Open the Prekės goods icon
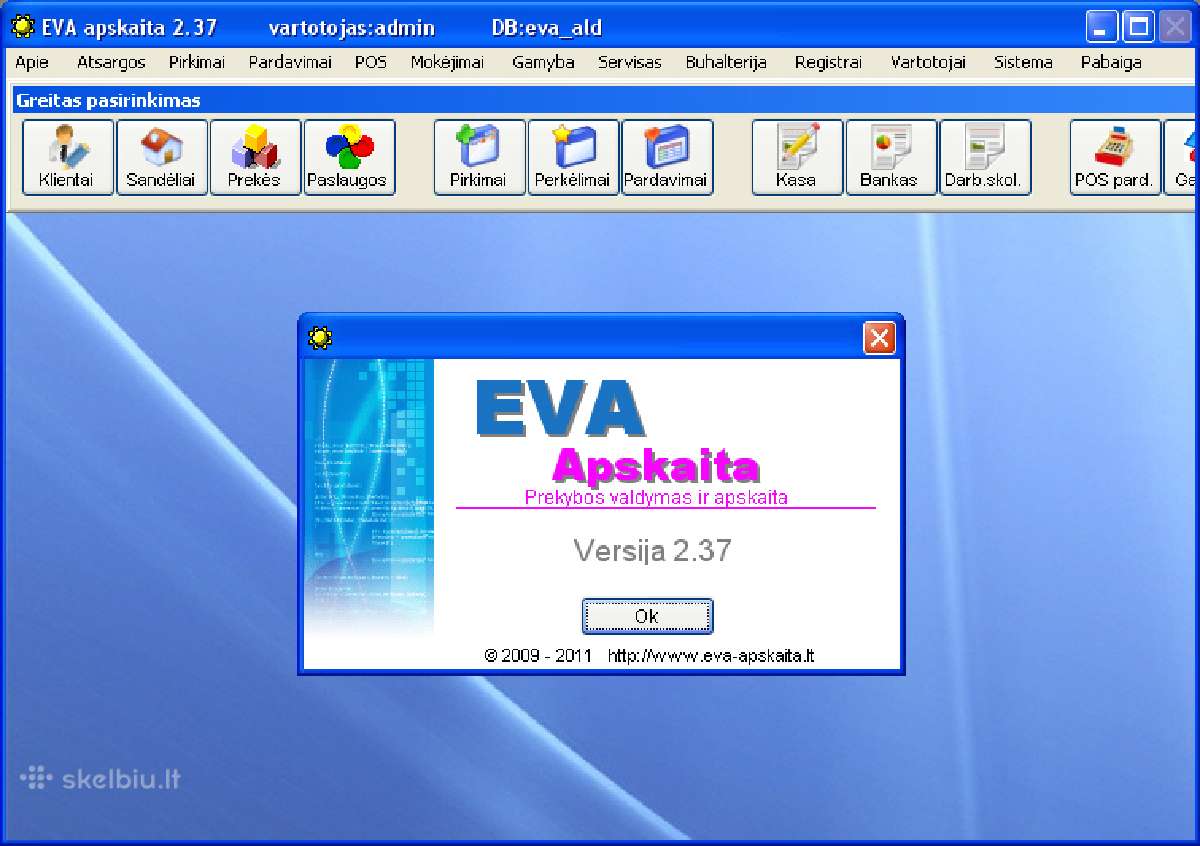The height and width of the screenshot is (846, 1200). [x=255, y=157]
